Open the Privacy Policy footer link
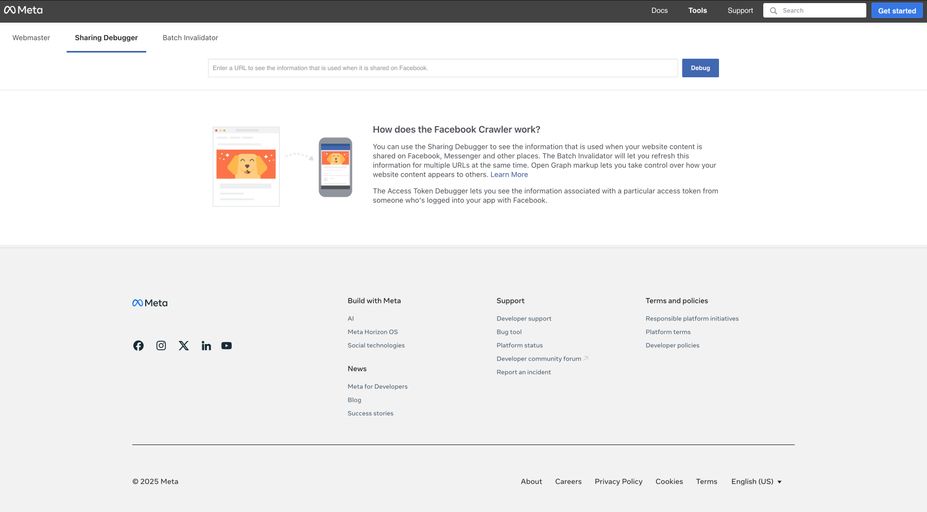Screen dimensions: 927x512 coord(618,482)
